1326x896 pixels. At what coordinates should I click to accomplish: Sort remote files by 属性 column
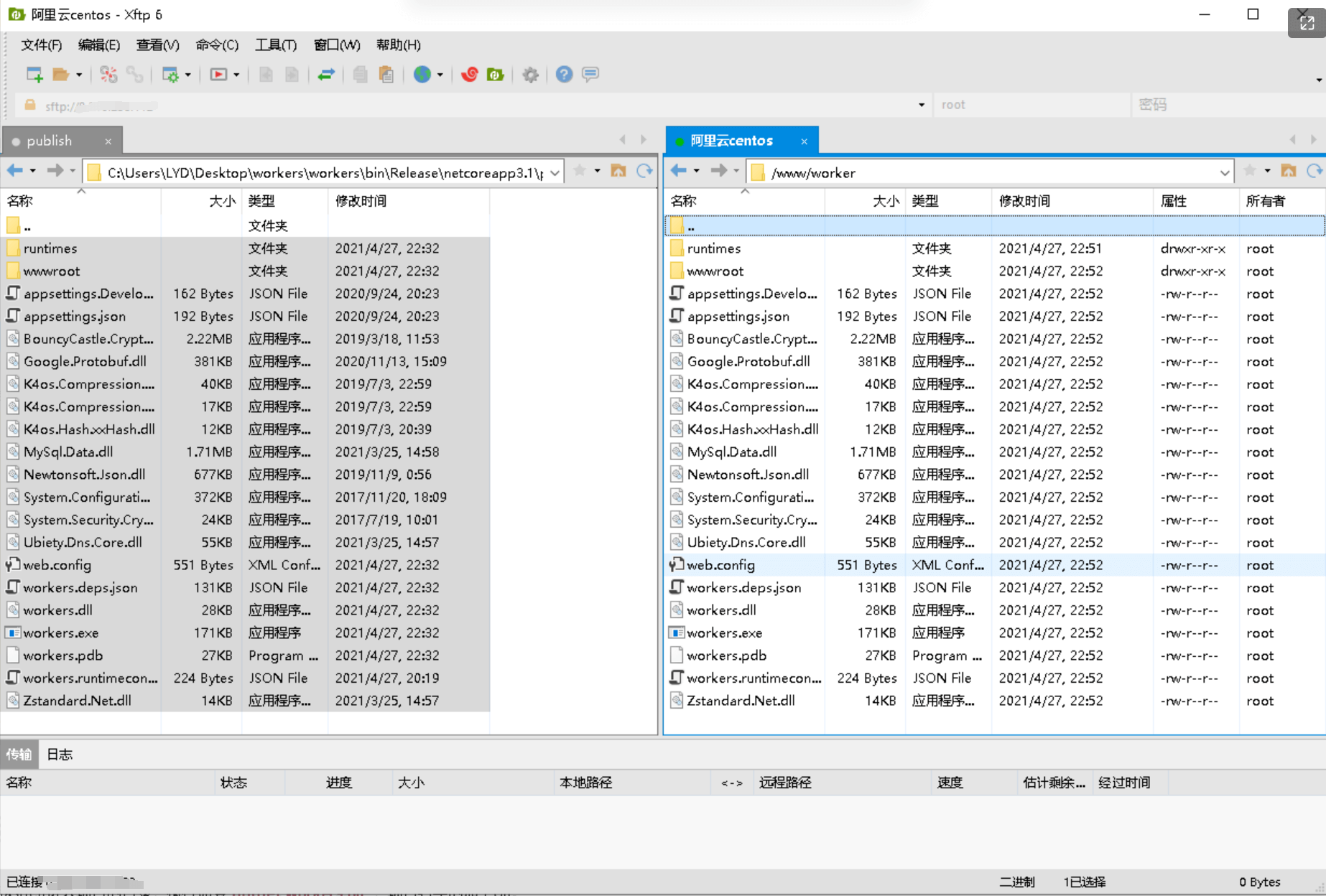(1196, 201)
